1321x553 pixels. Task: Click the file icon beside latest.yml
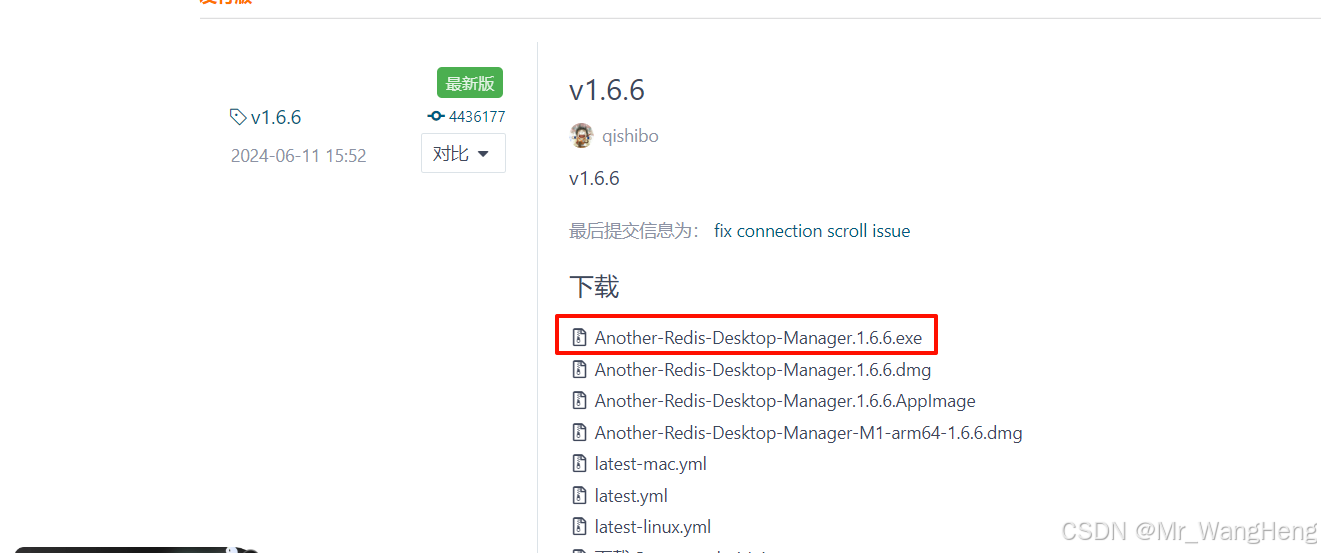579,496
